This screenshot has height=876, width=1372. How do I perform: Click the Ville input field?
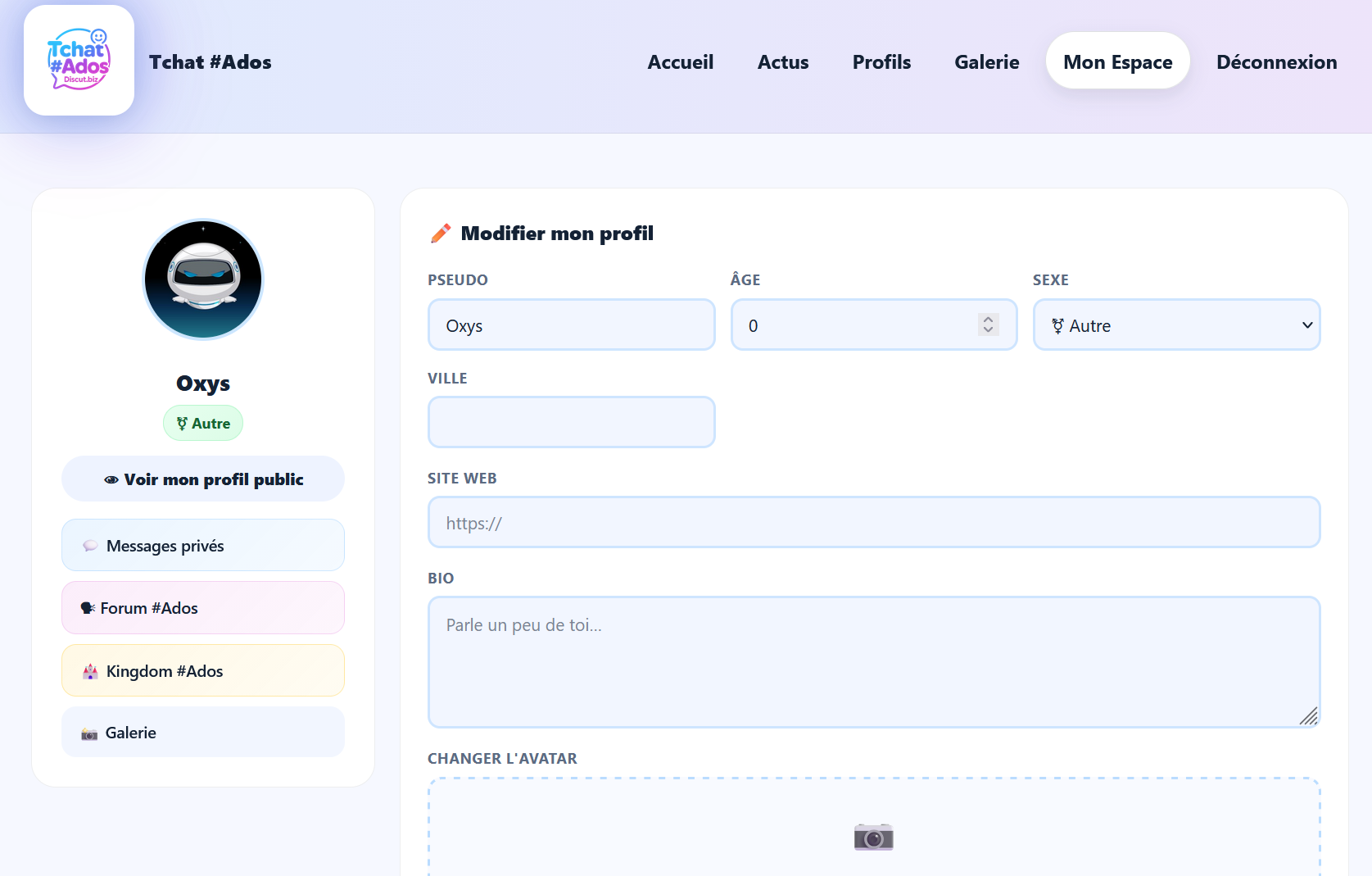572,422
